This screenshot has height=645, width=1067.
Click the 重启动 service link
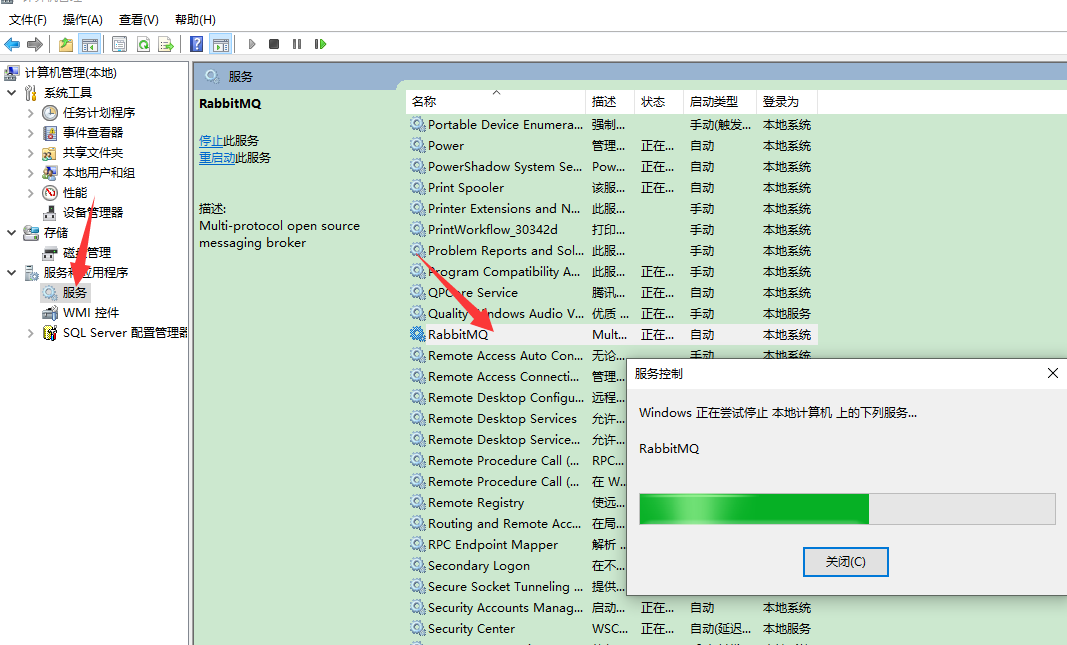tap(217, 158)
